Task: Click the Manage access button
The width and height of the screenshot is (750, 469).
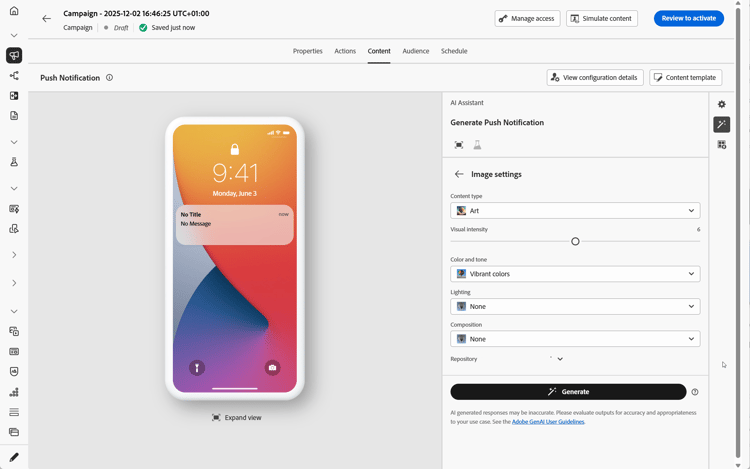Action: click(x=527, y=19)
